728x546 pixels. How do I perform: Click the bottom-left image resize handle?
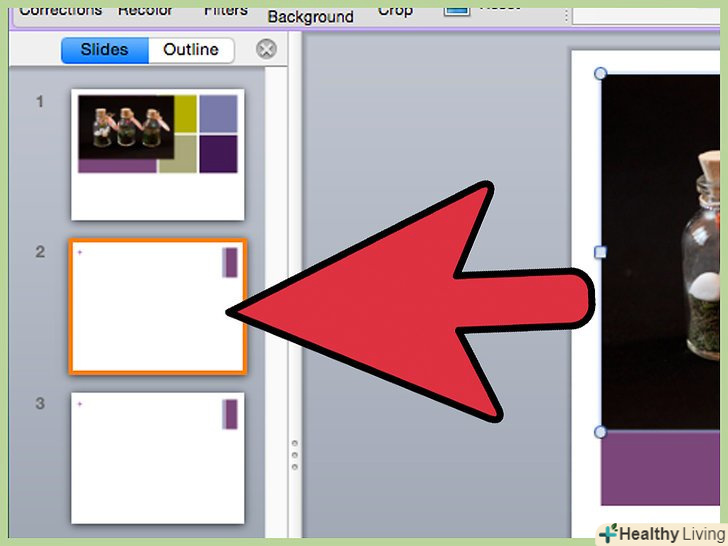point(600,432)
